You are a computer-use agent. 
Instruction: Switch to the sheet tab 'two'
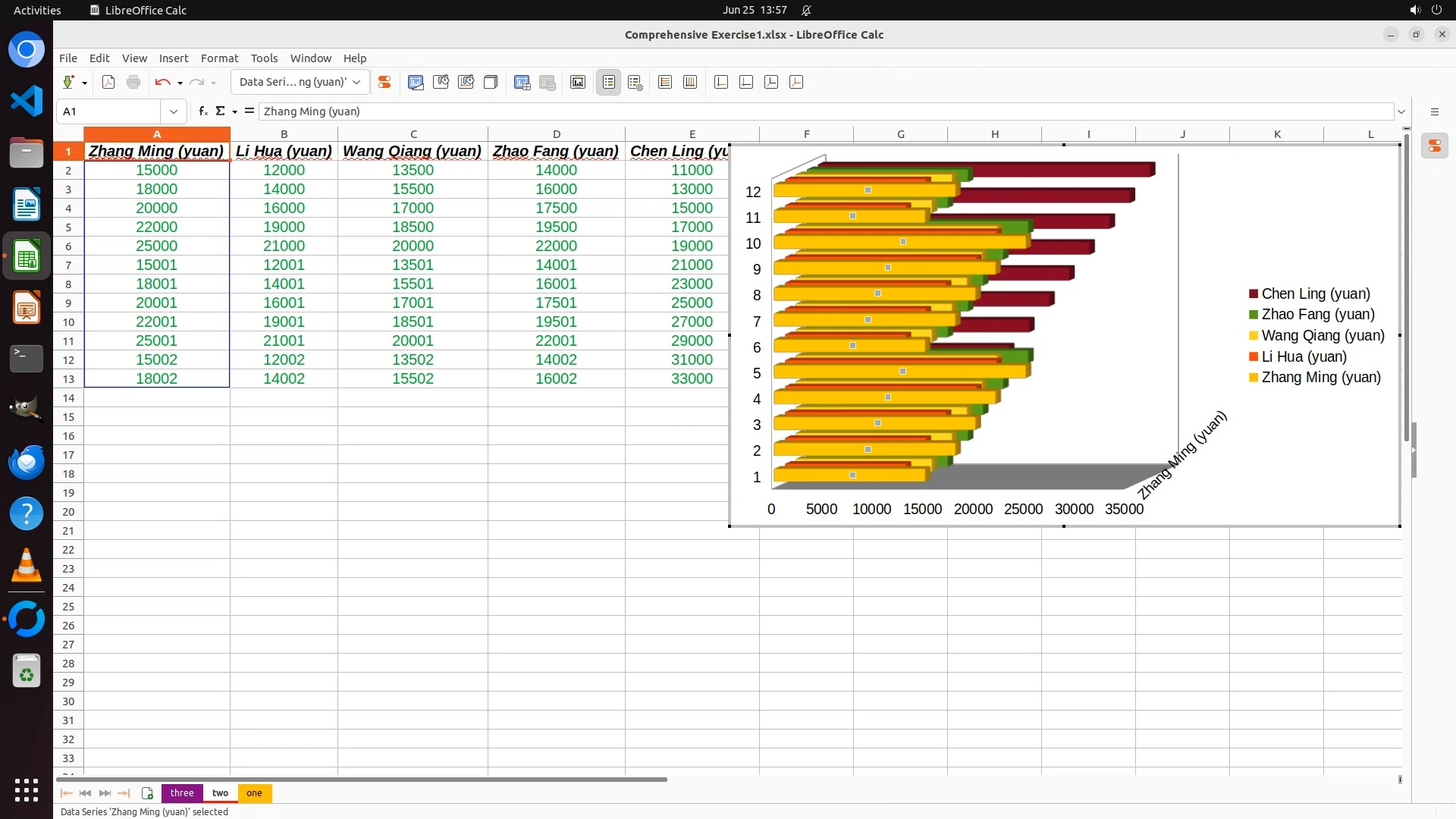click(220, 793)
